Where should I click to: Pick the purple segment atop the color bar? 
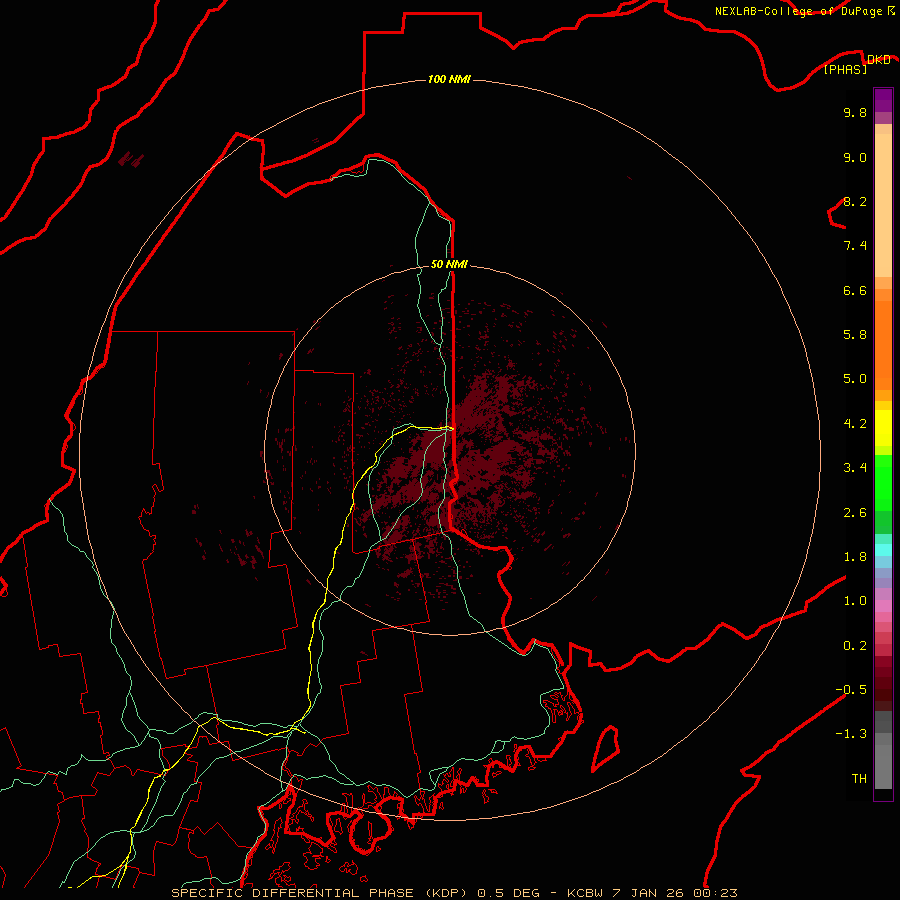tap(883, 100)
